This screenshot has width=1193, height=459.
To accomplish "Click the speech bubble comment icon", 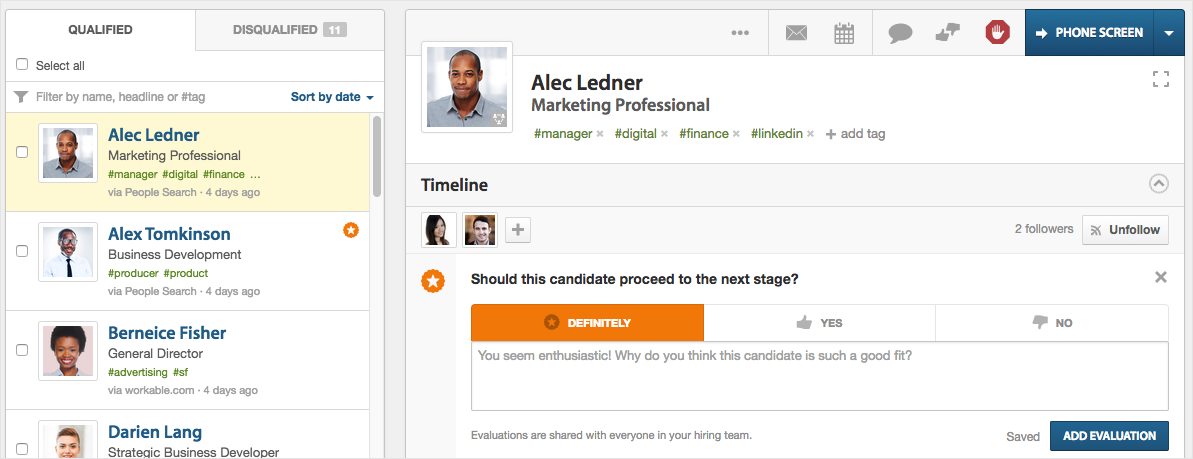I will tap(901, 33).
